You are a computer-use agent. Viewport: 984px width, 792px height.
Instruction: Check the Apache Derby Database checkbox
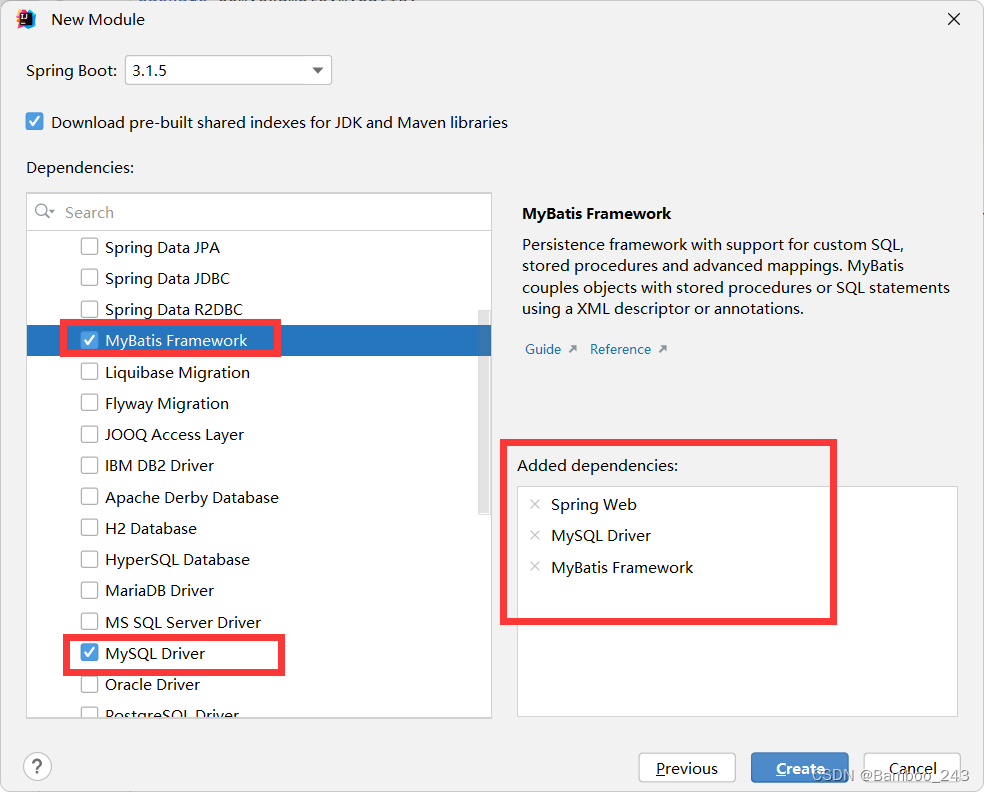89,496
